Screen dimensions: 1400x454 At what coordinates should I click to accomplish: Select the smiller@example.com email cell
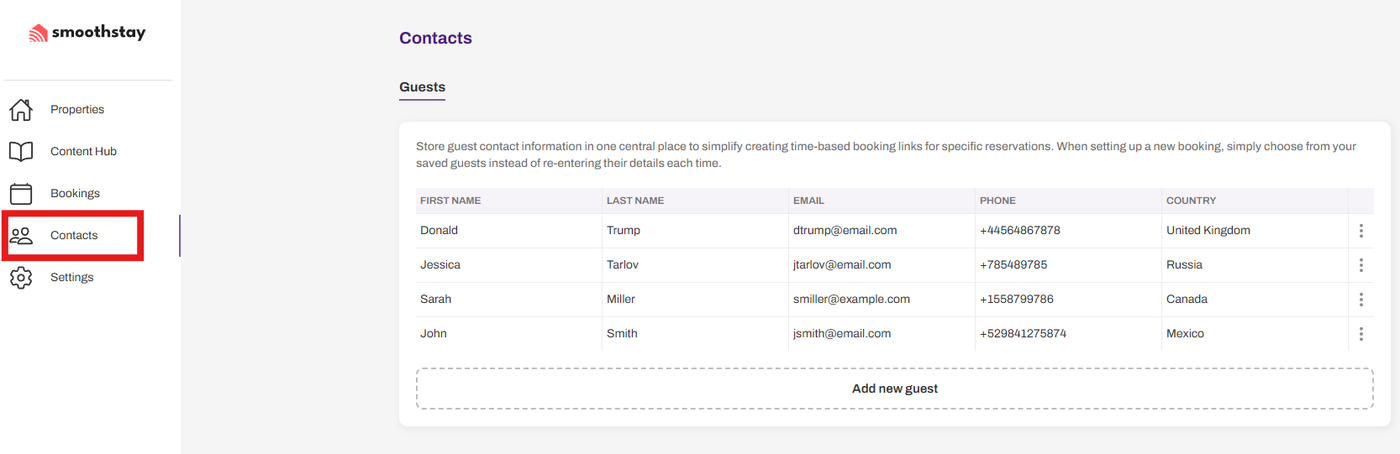tap(851, 299)
